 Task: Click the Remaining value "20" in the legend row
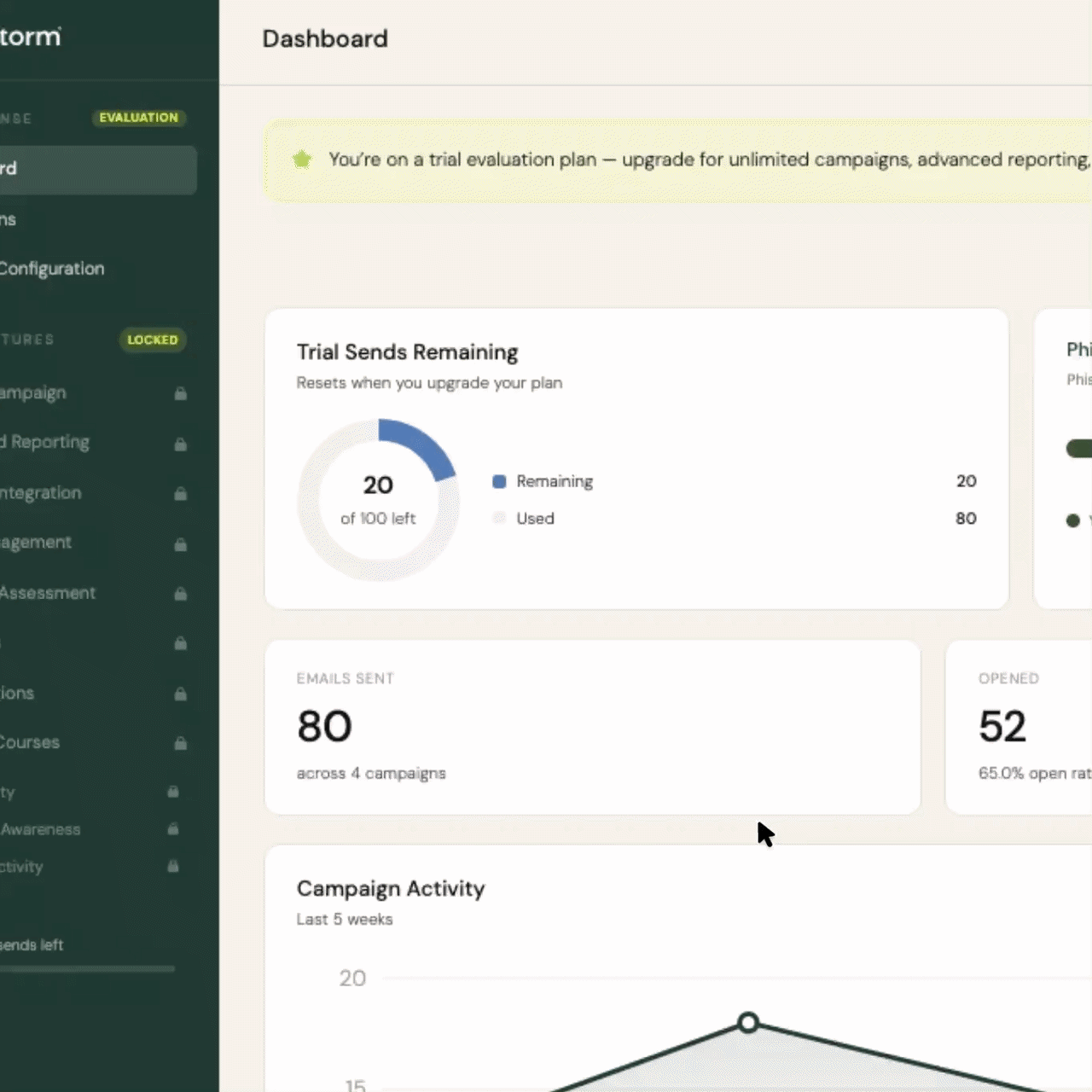pyautogui.click(x=966, y=481)
